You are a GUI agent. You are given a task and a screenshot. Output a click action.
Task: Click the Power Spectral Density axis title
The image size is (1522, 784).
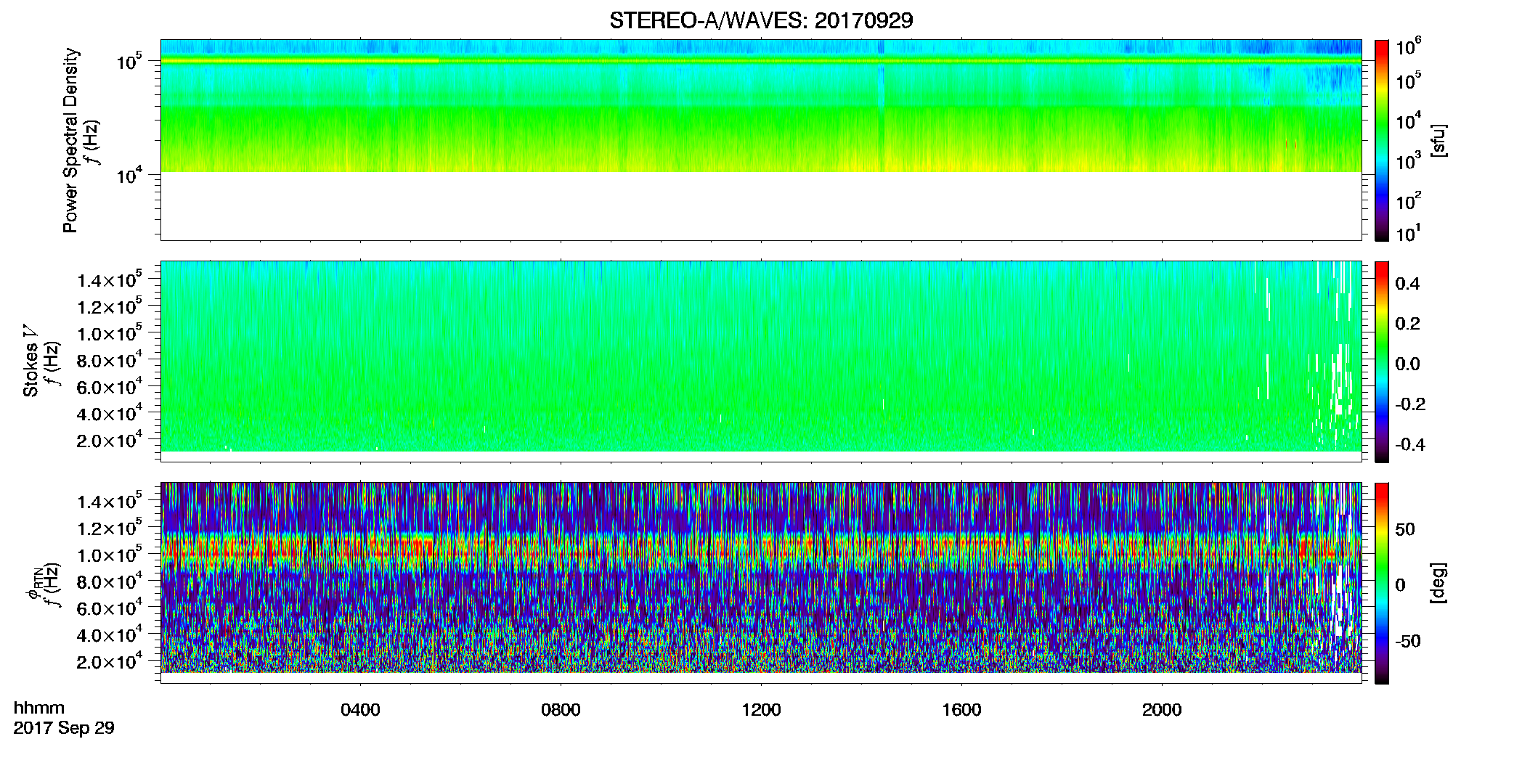pos(70,140)
